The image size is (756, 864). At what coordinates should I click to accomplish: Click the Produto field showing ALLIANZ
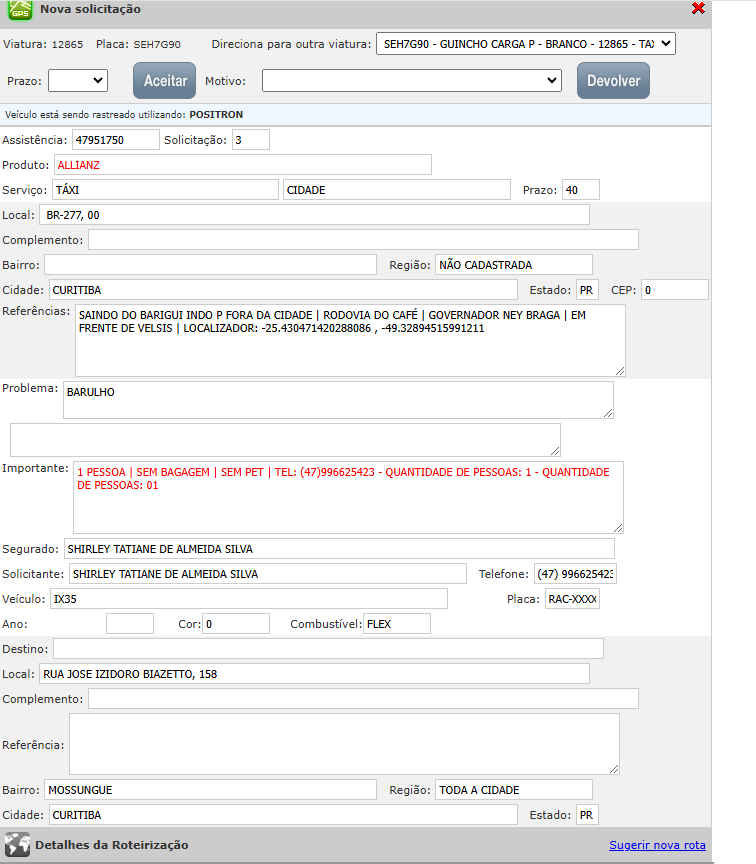[242, 165]
